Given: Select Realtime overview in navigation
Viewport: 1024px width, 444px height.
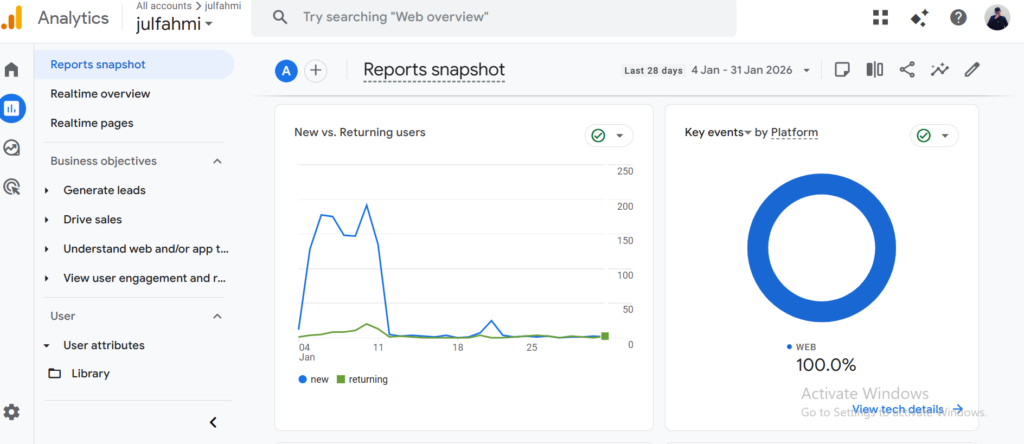Looking at the screenshot, I should pyautogui.click(x=100, y=94).
